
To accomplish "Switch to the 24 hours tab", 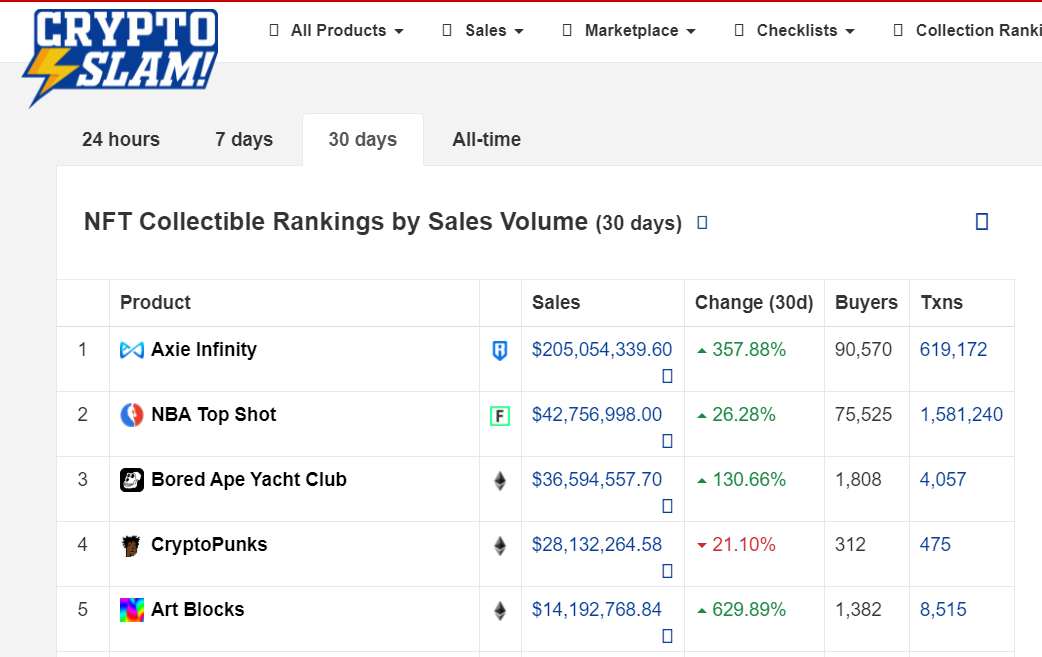I will 121,140.
